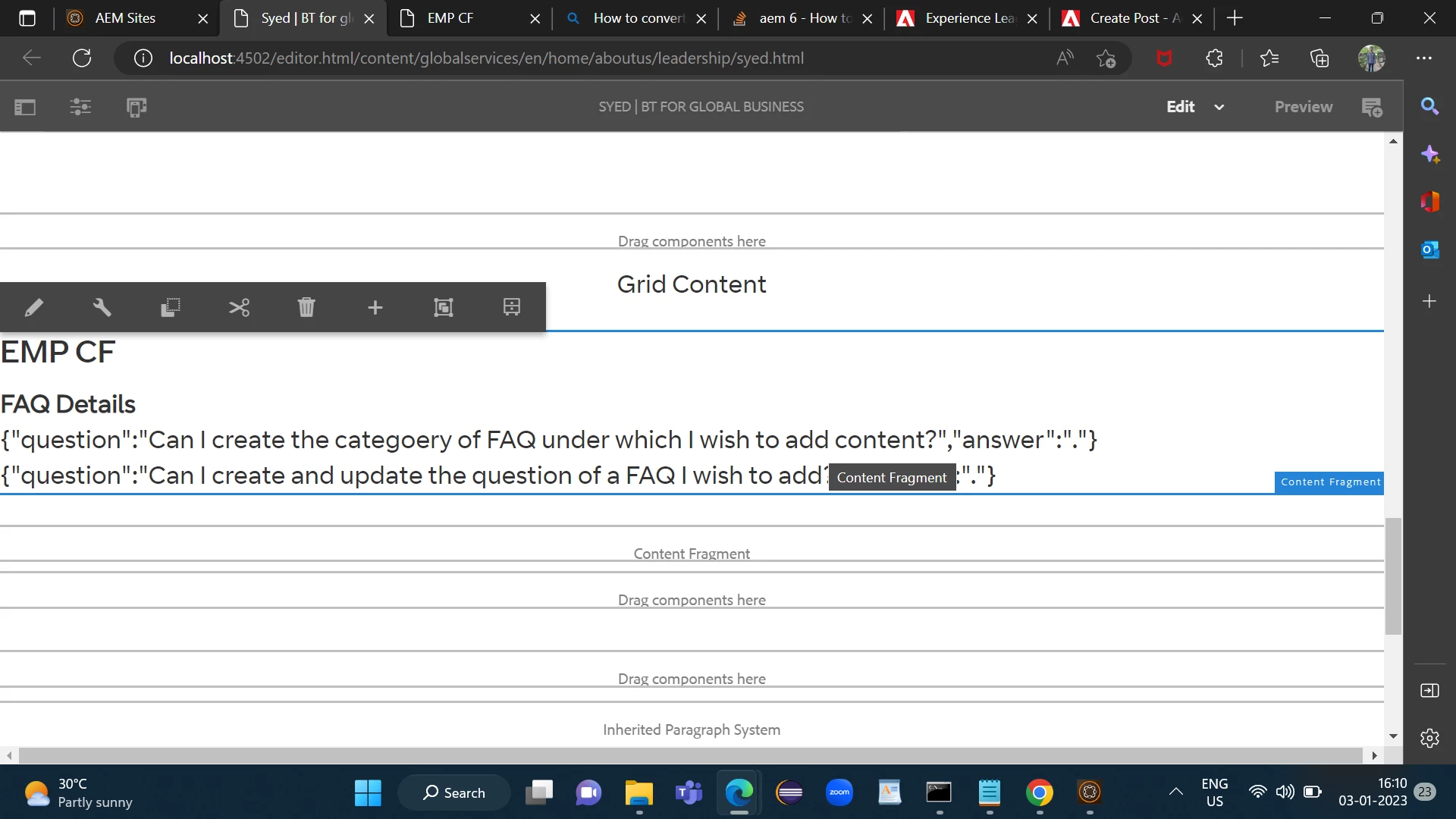Open the Annotate mode icon

pyautogui.click(x=1372, y=107)
